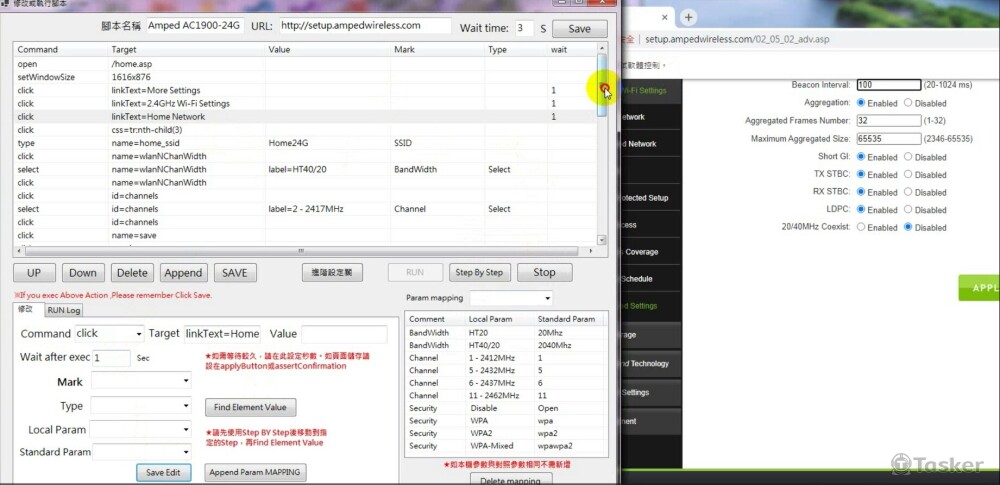Click the Value input field in edit panel

344,334
